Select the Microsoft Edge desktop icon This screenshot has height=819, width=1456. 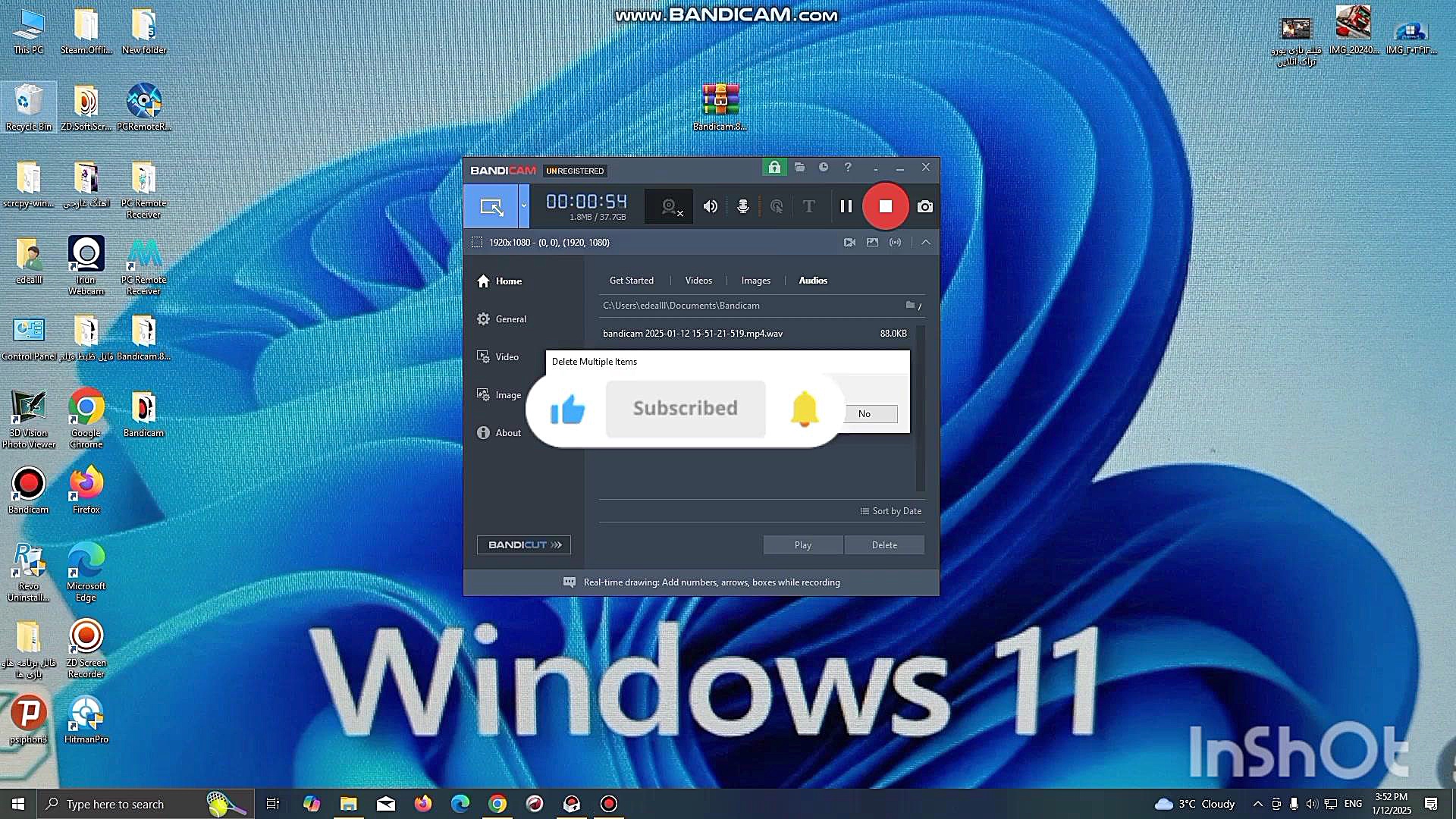click(86, 572)
